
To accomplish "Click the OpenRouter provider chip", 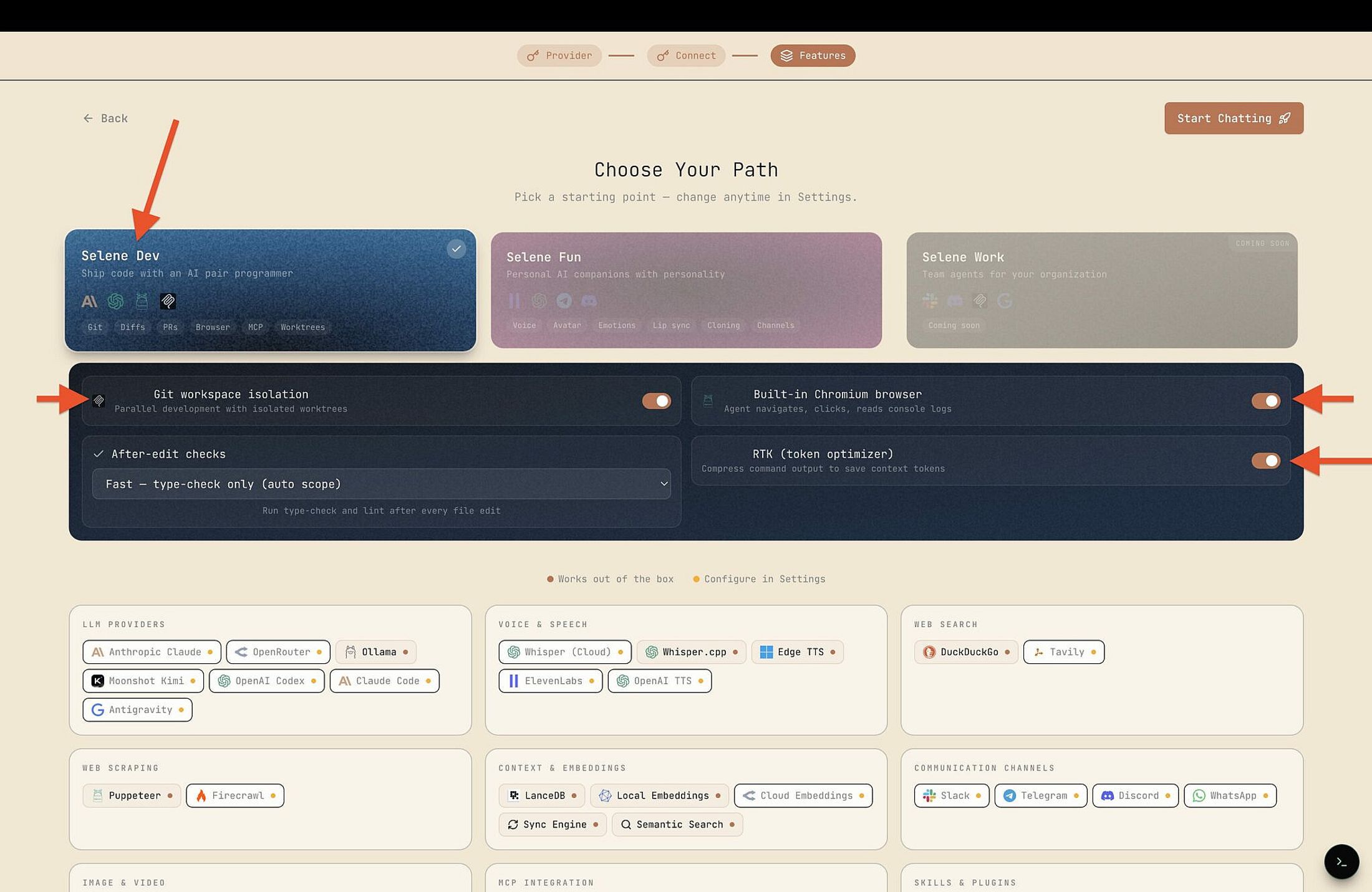I will click(x=278, y=652).
